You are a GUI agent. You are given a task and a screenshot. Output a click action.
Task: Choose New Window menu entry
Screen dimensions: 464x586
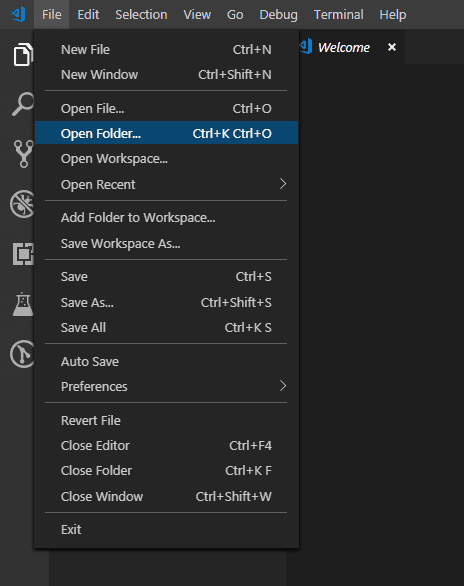[166, 74]
